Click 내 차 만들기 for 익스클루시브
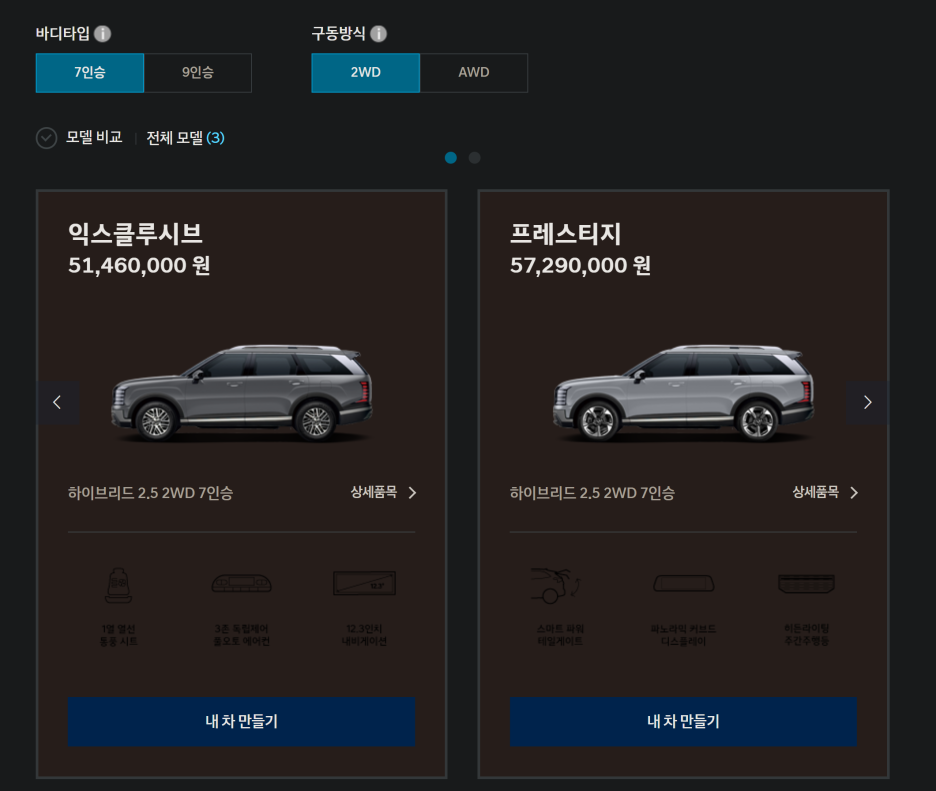 (x=242, y=721)
